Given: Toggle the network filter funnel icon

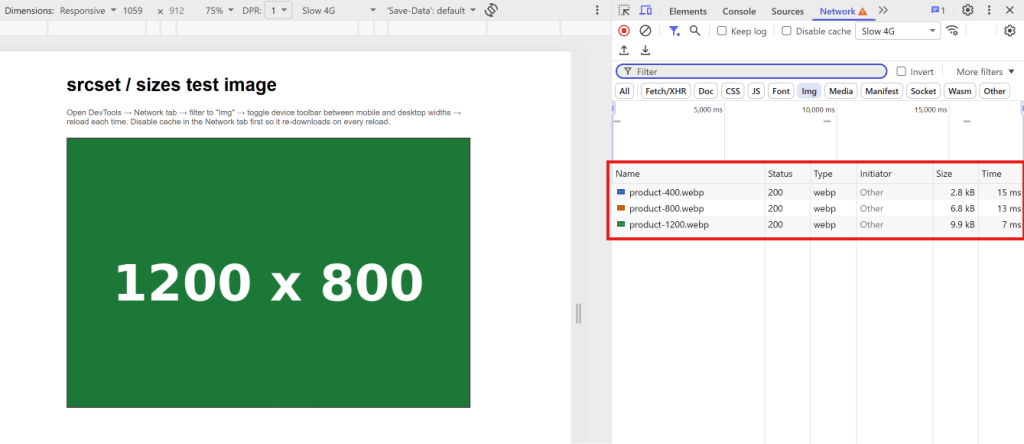Looking at the screenshot, I should 675,31.
